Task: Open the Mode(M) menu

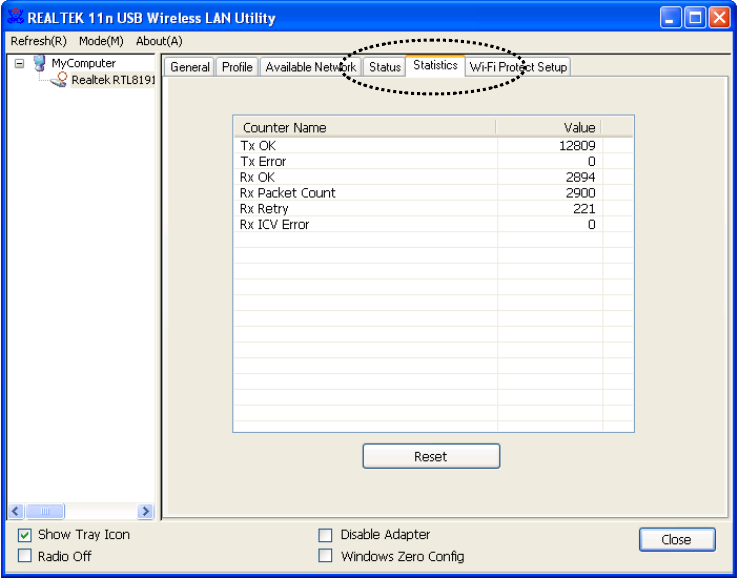Action: 101,41
